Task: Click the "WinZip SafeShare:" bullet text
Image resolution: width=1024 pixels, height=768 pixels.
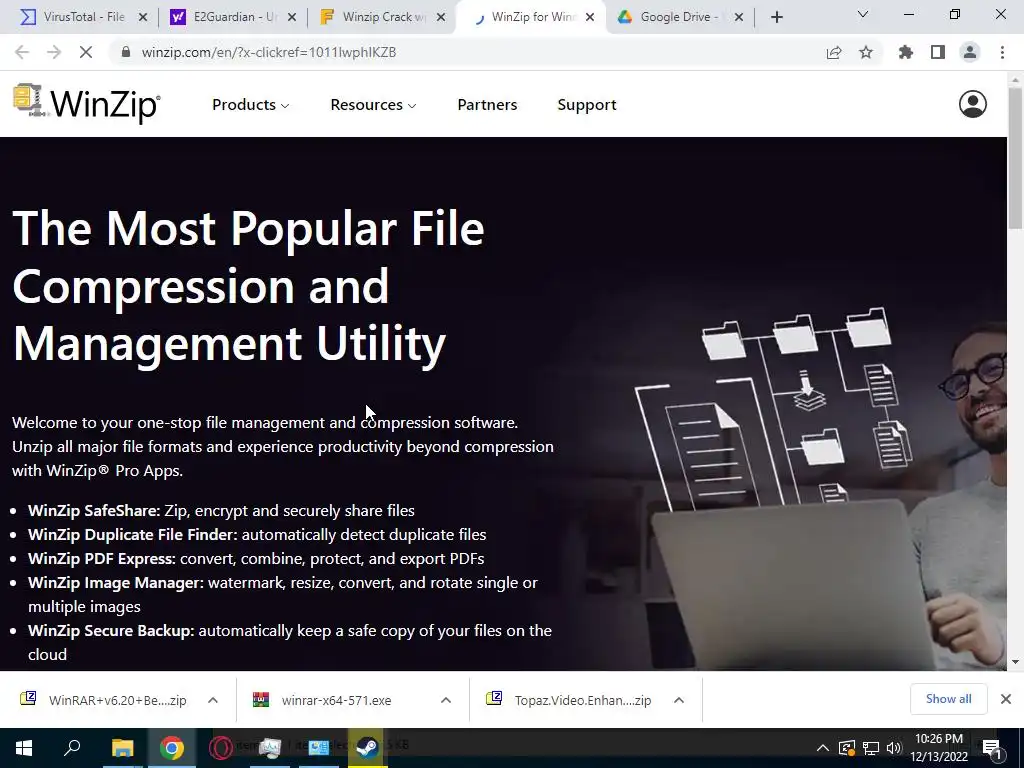Action: pyautogui.click(x=94, y=511)
